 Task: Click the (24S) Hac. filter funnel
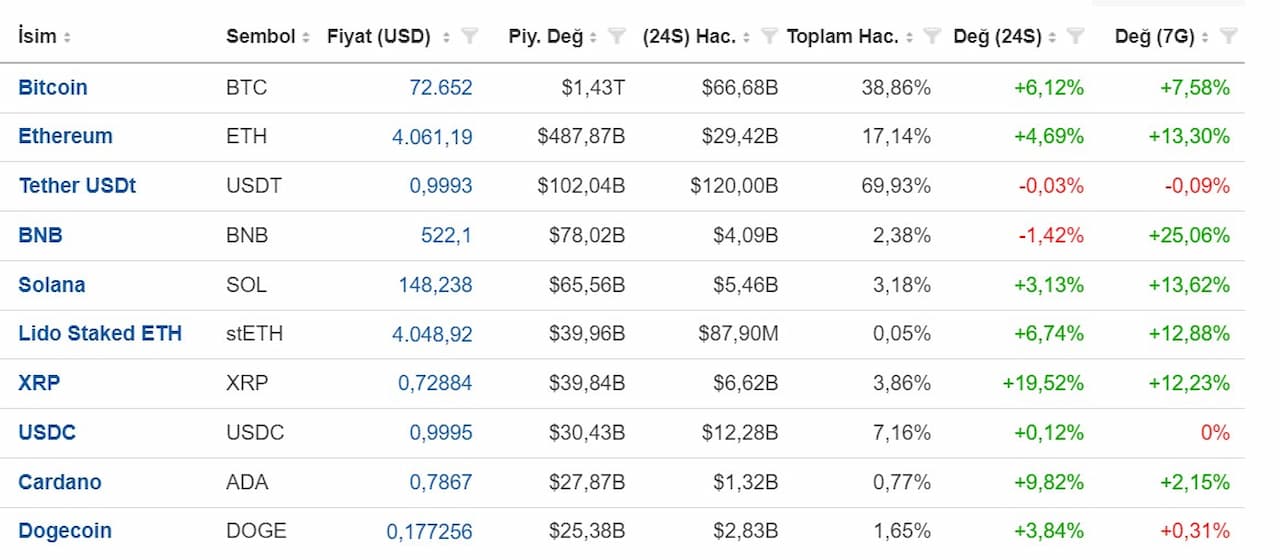pos(769,37)
